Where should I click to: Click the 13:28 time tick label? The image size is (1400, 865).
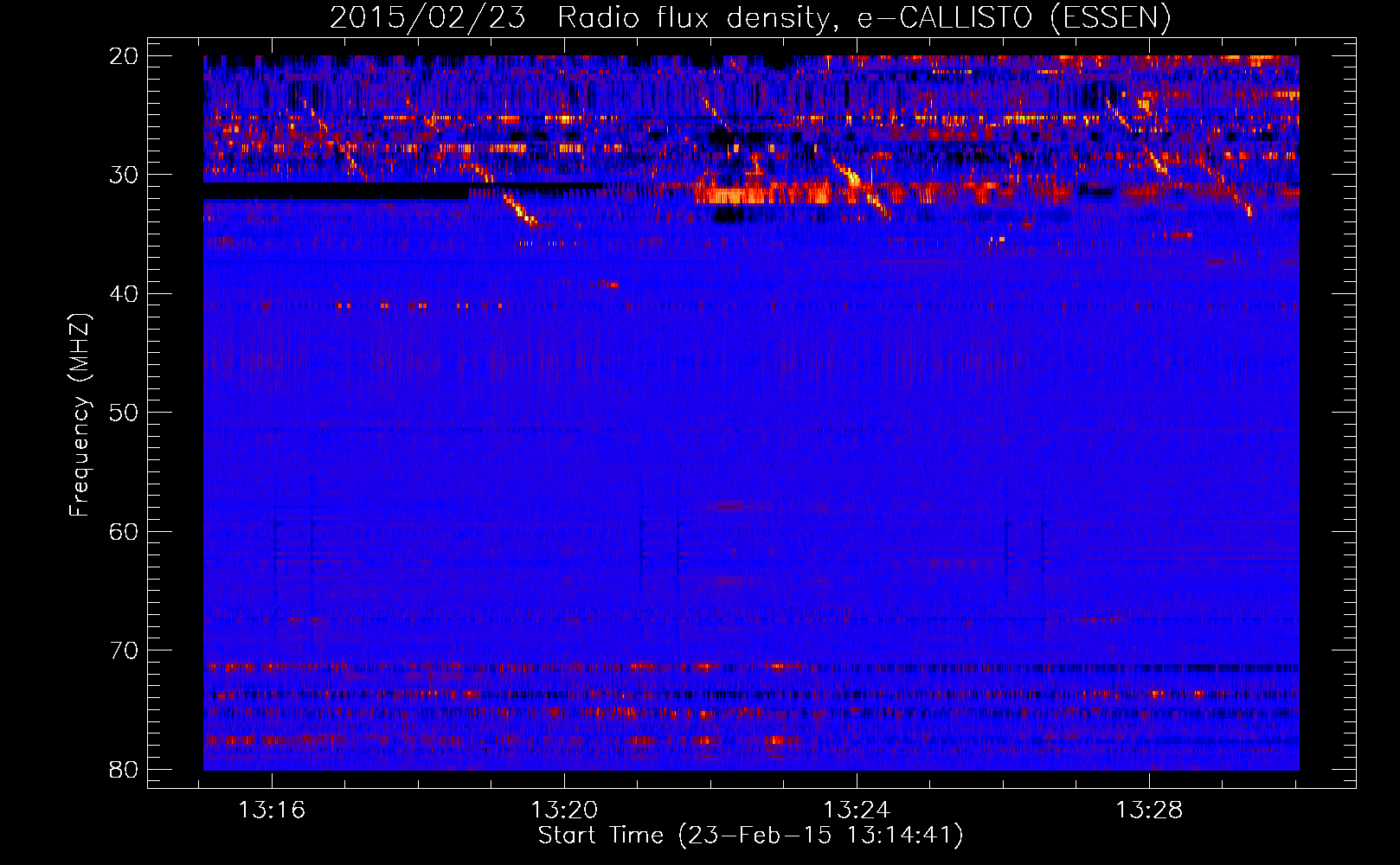point(1149,811)
